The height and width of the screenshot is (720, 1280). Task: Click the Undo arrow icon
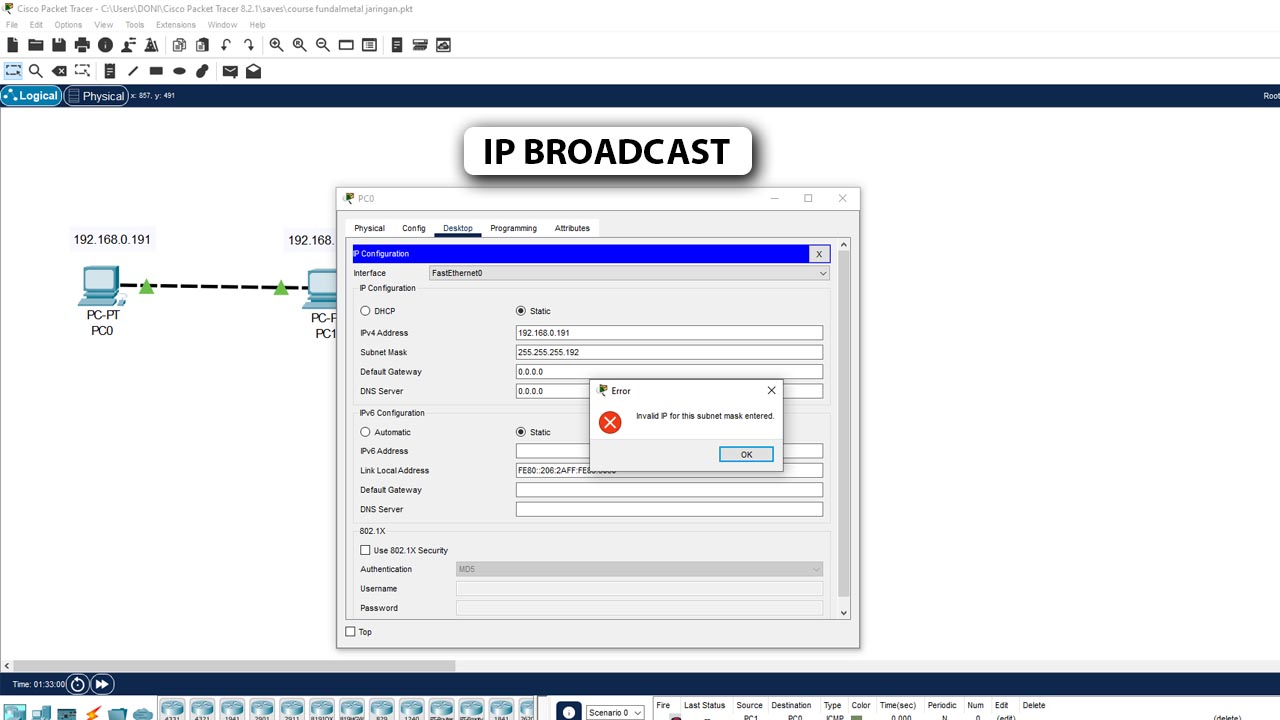[x=226, y=45]
